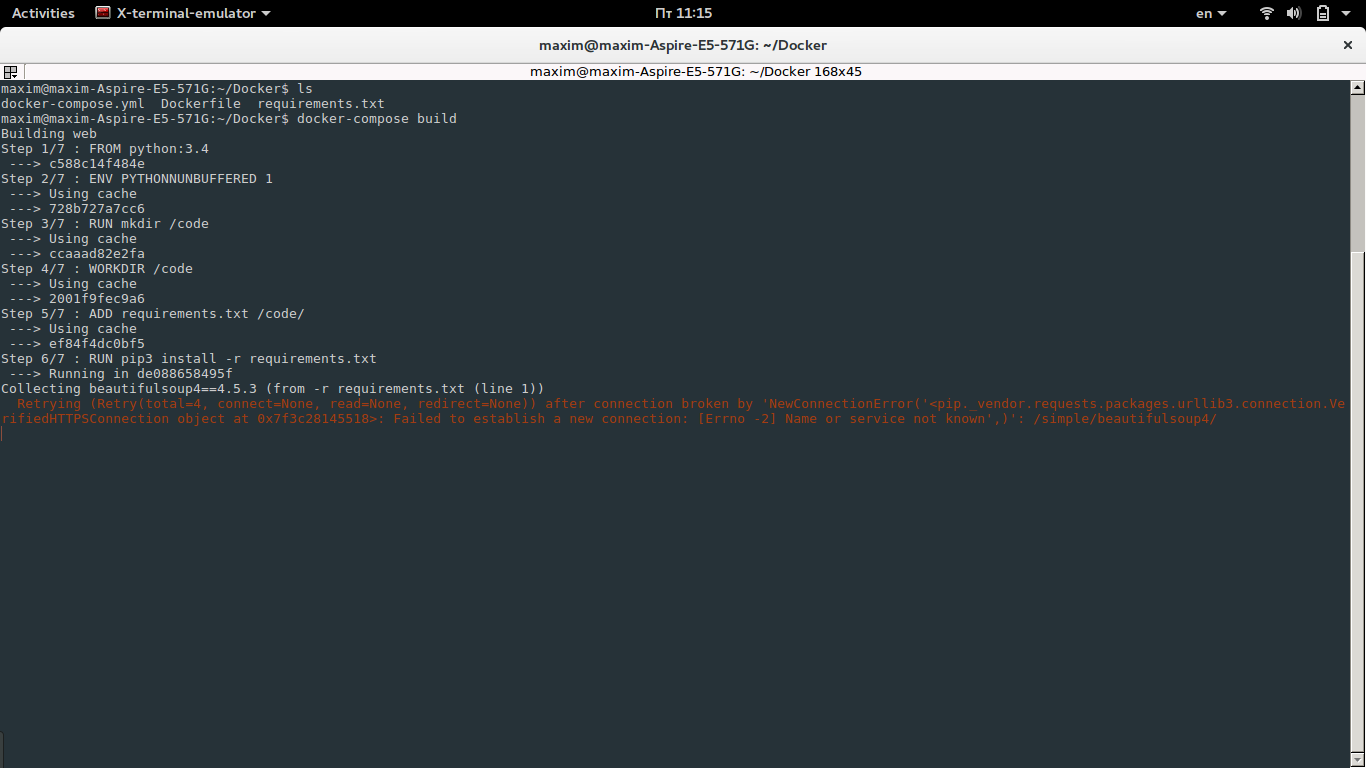The height and width of the screenshot is (768, 1366).
Task: Click image hash 'ef84f4dc0bf5'
Action: tap(97, 344)
